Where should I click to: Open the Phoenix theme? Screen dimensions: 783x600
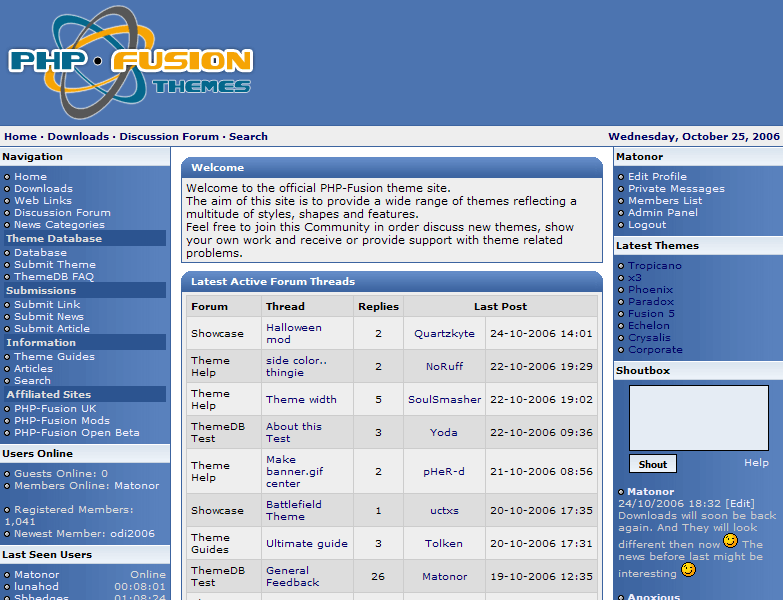651,290
